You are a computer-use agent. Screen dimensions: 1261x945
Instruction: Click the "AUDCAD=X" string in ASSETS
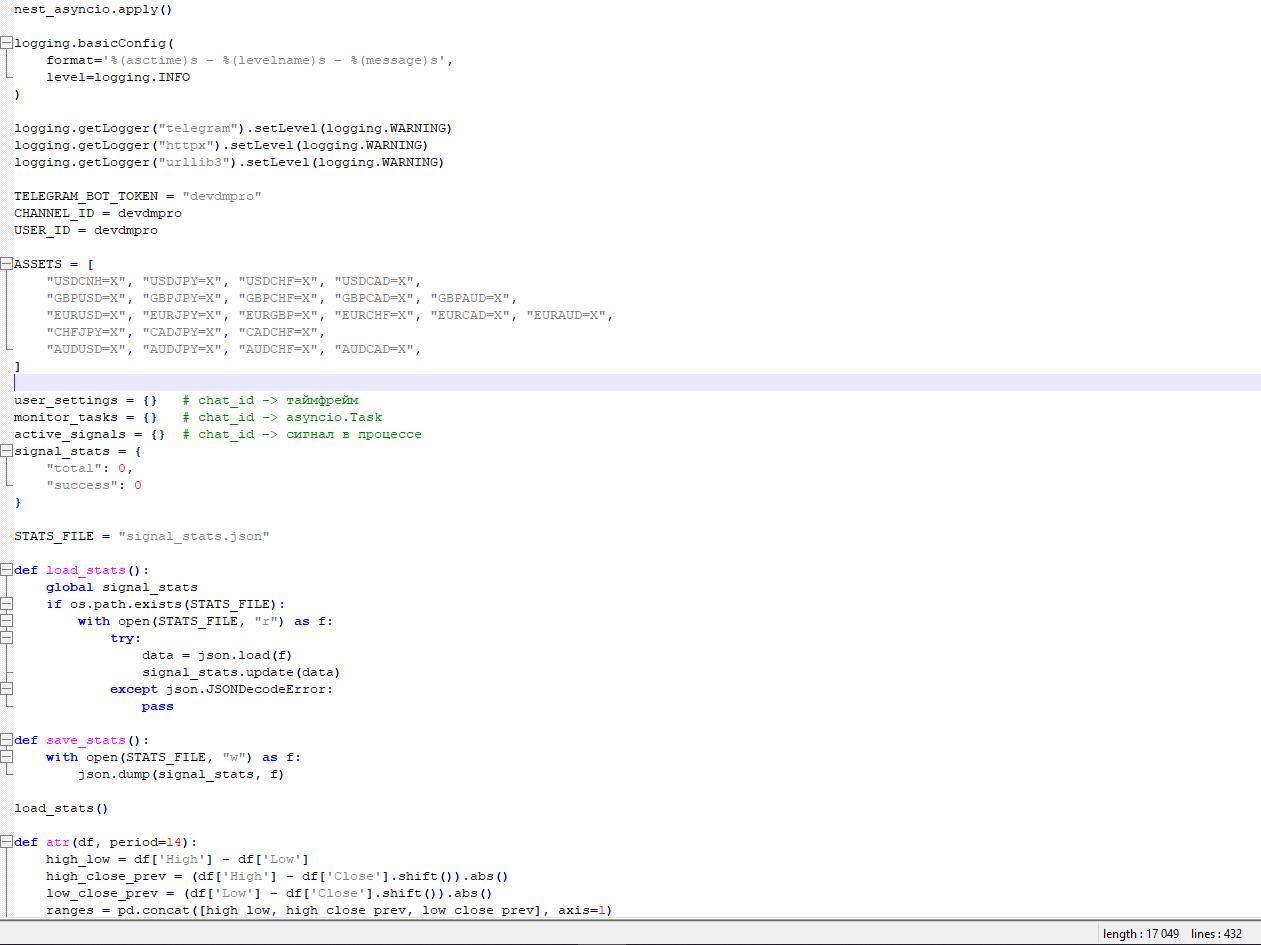pyautogui.click(x=374, y=349)
